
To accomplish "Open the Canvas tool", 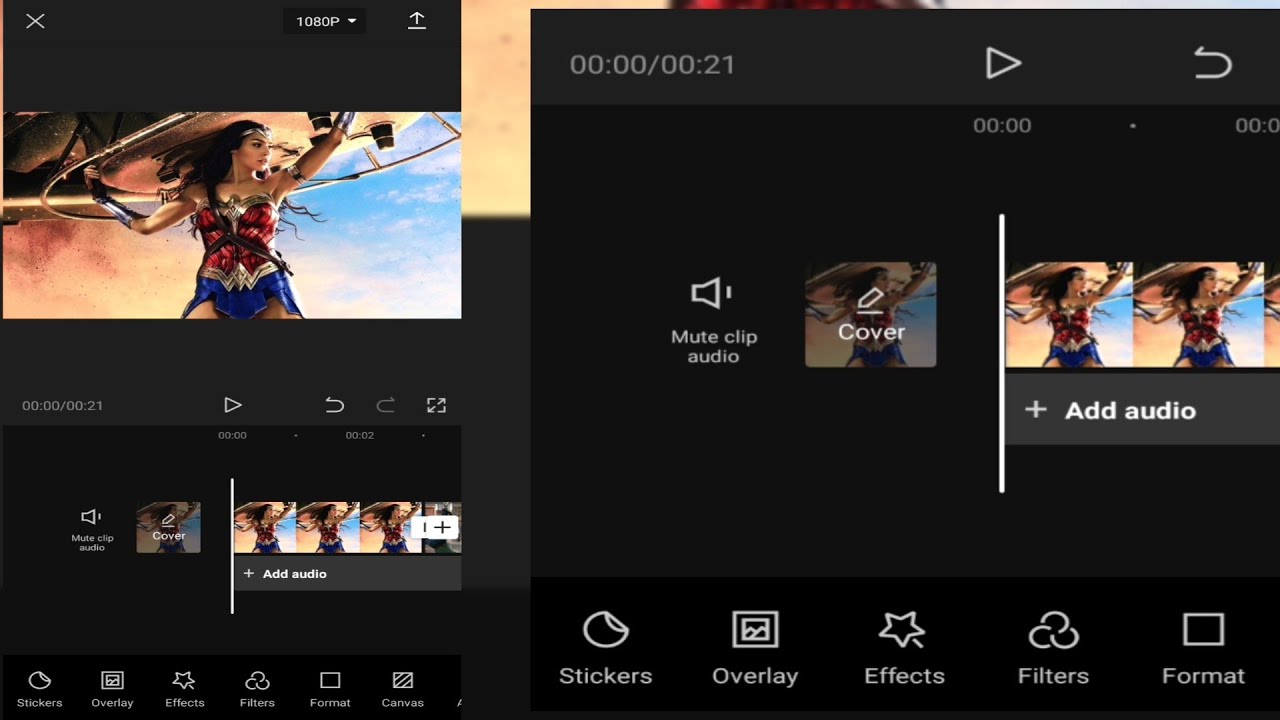I will click(x=403, y=689).
